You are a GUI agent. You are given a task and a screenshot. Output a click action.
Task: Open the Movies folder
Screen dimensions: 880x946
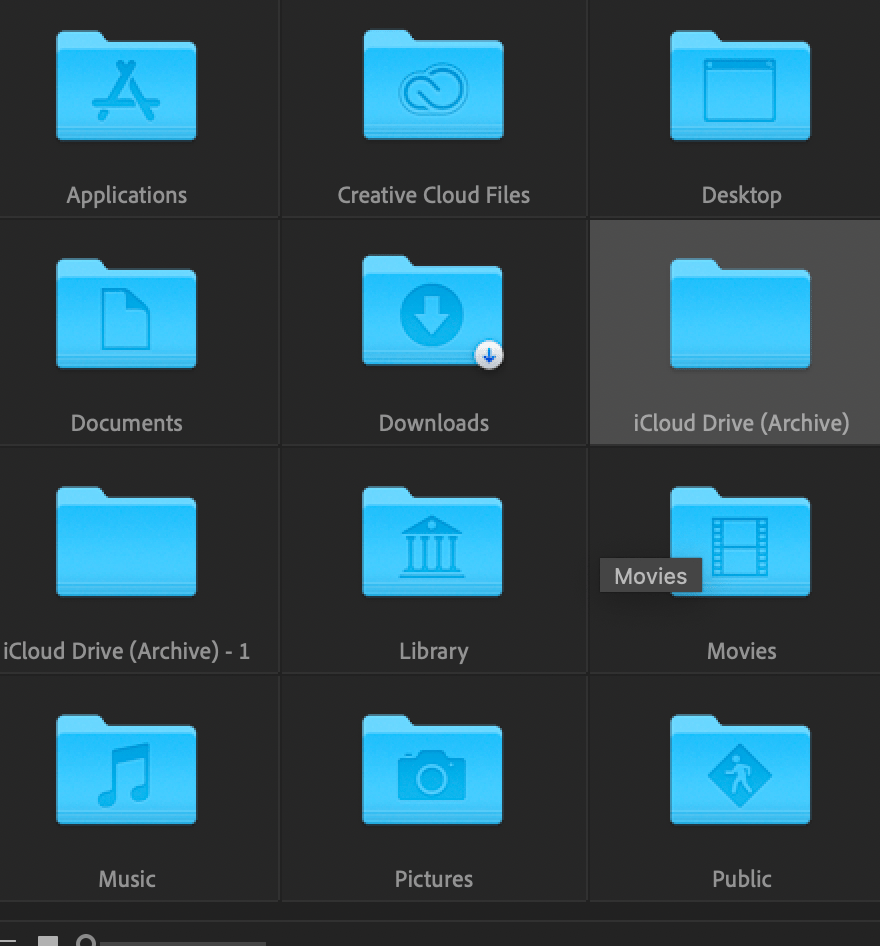click(x=741, y=542)
